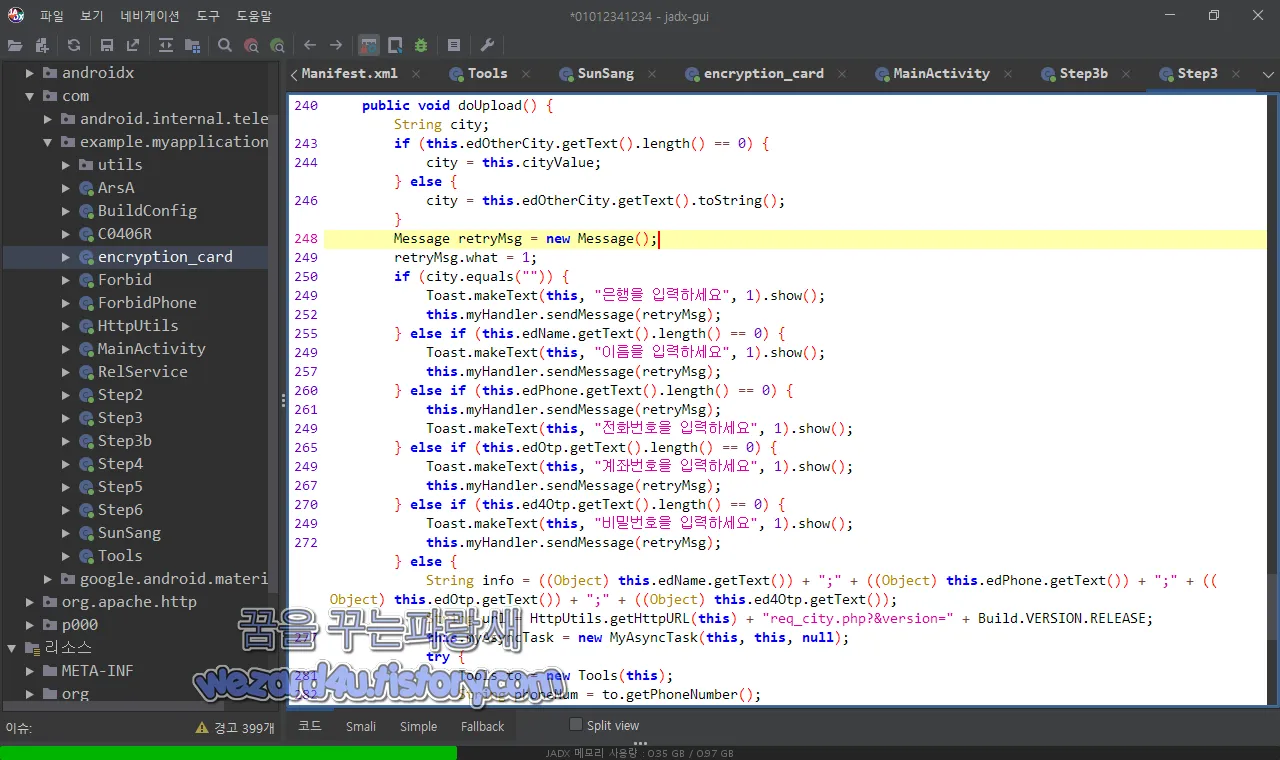This screenshot has height=760, width=1280.
Task: Open the 보기 menu
Action: [92, 16]
